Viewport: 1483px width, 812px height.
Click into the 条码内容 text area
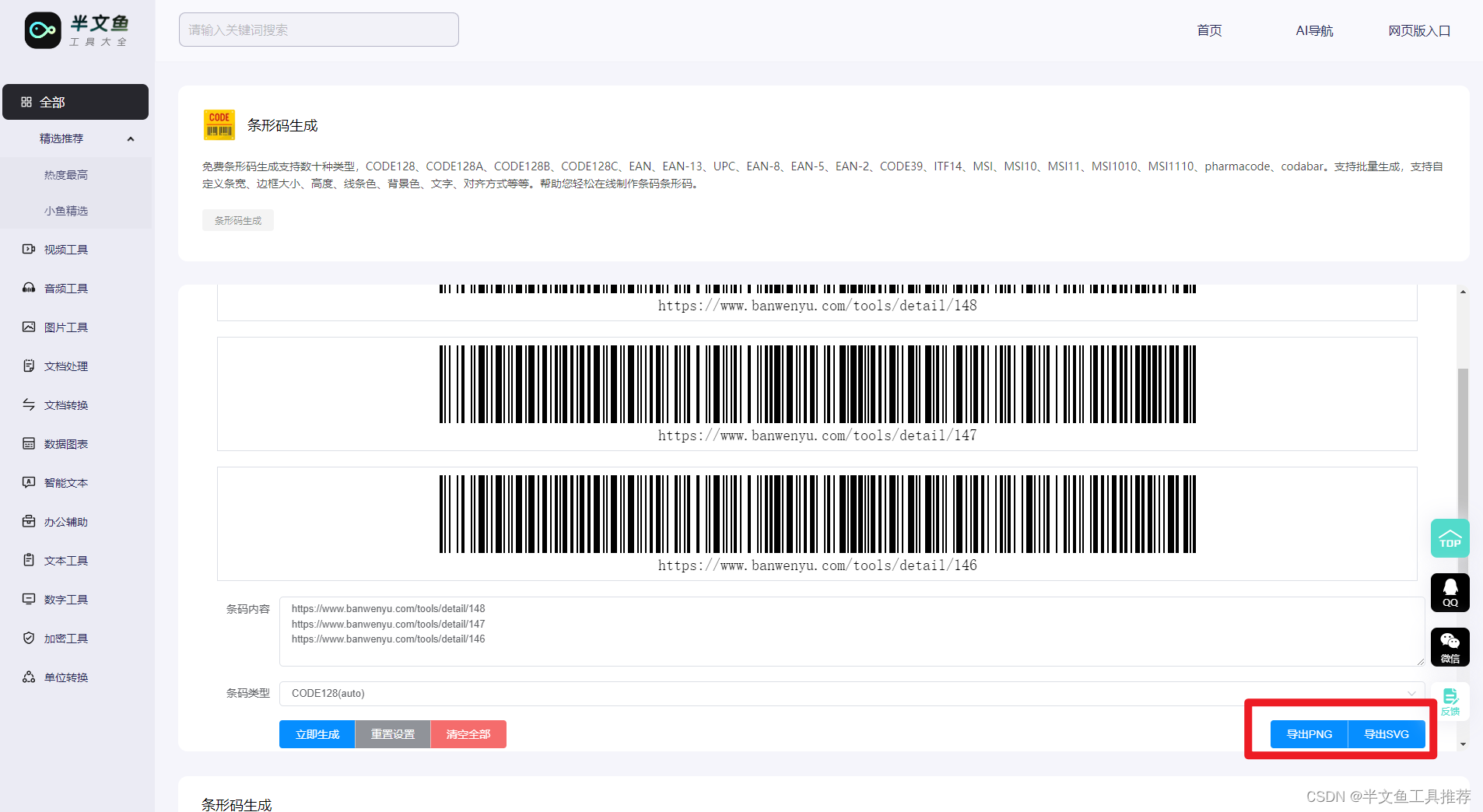pyautogui.click(x=852, y=632)
